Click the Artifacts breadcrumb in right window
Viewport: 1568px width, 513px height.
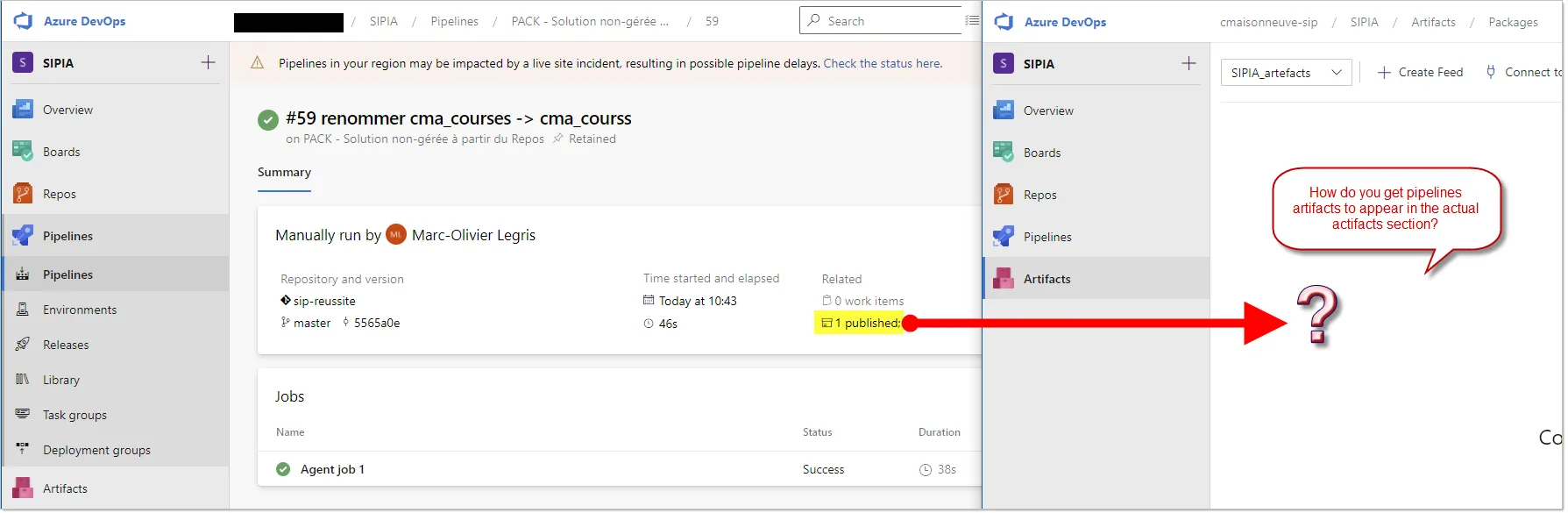pos(1433,22)
